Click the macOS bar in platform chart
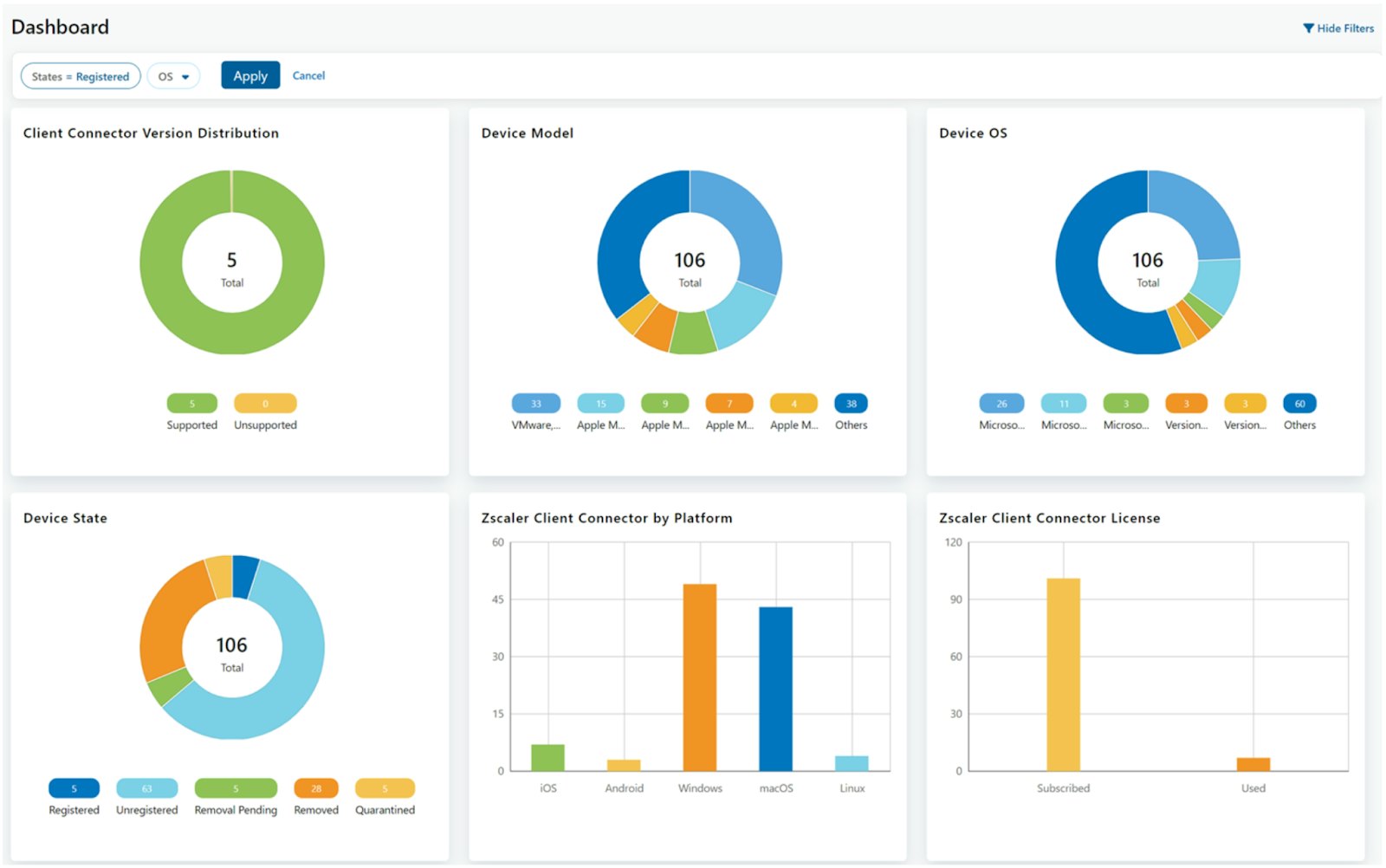The width and height of the screenshot is (1386, 868). tap(774, 689)
